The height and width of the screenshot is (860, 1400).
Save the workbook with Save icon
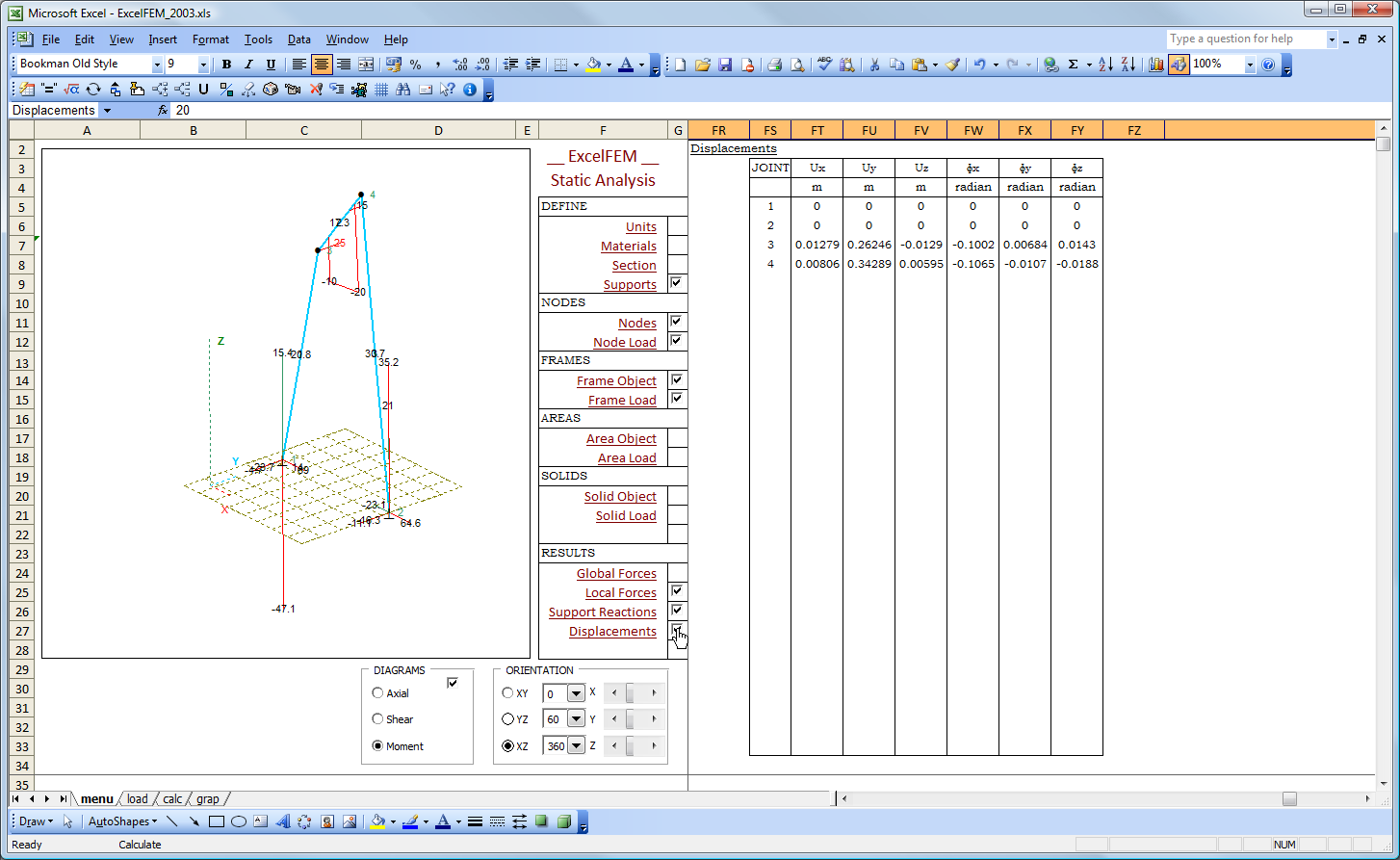coord(725,65)
